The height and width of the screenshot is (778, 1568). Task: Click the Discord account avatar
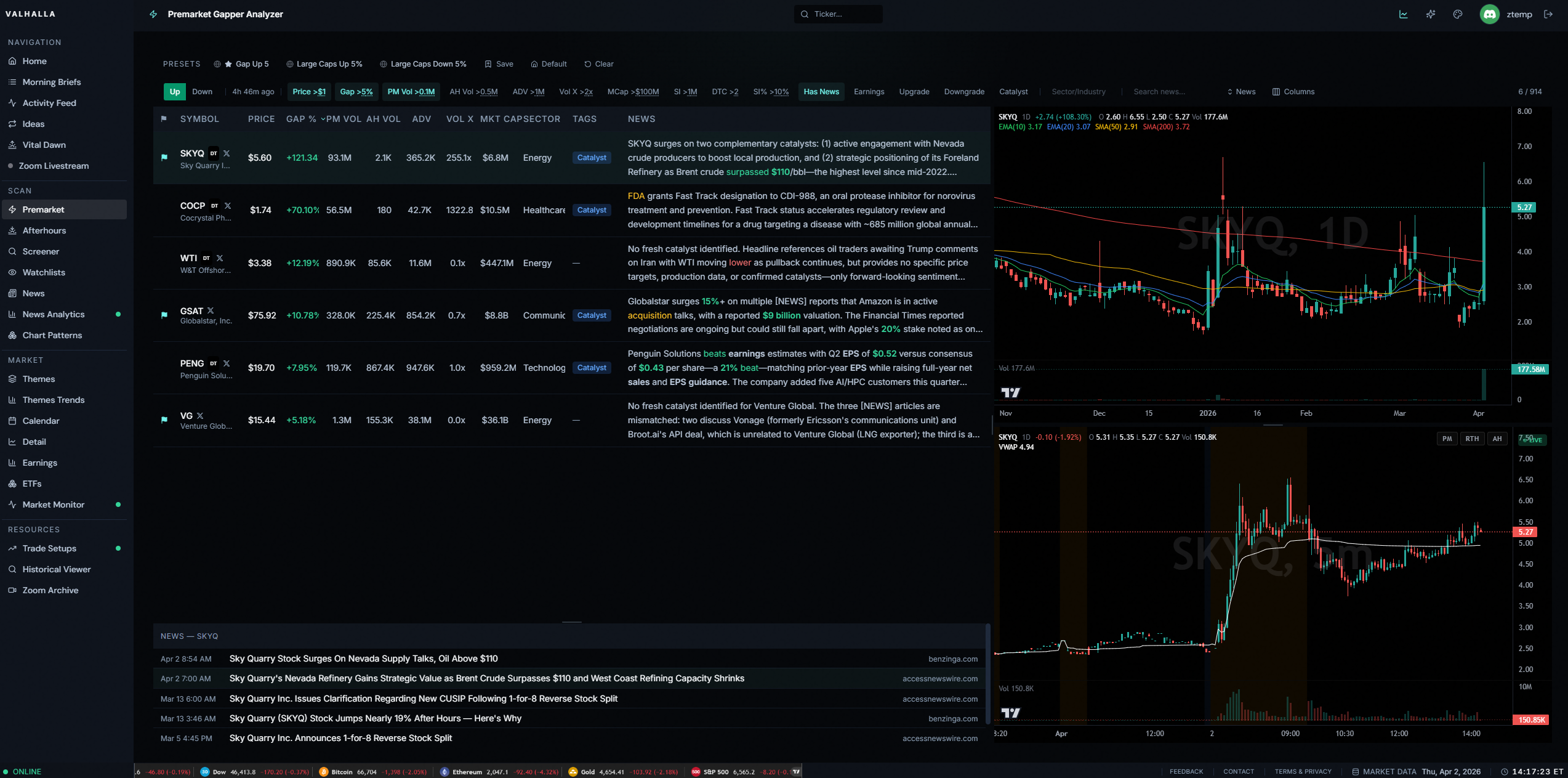tap(1489, 14)
